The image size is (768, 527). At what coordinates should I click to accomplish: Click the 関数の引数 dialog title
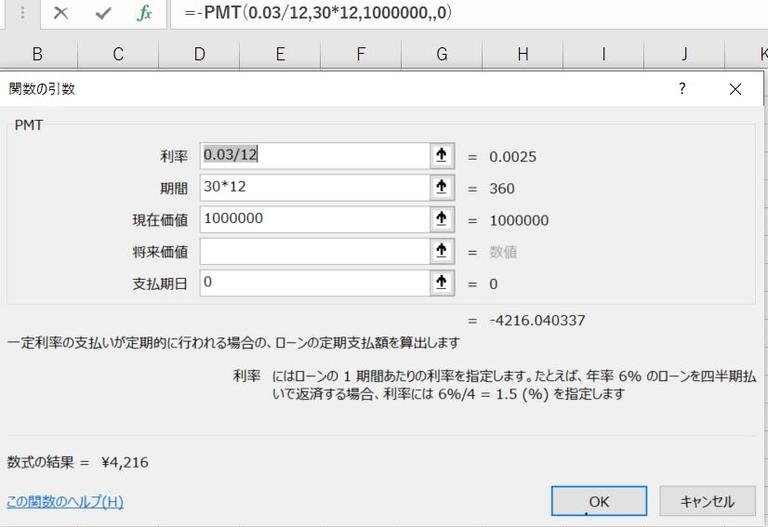[x=42, y=89]
